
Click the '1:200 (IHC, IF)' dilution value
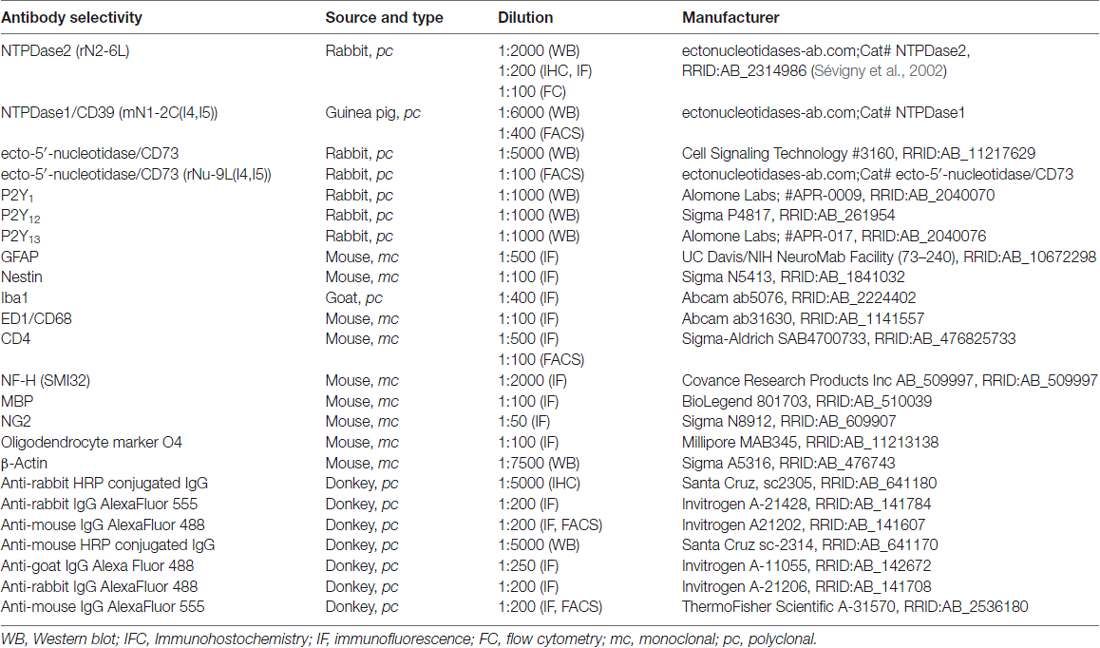point(545,71)
